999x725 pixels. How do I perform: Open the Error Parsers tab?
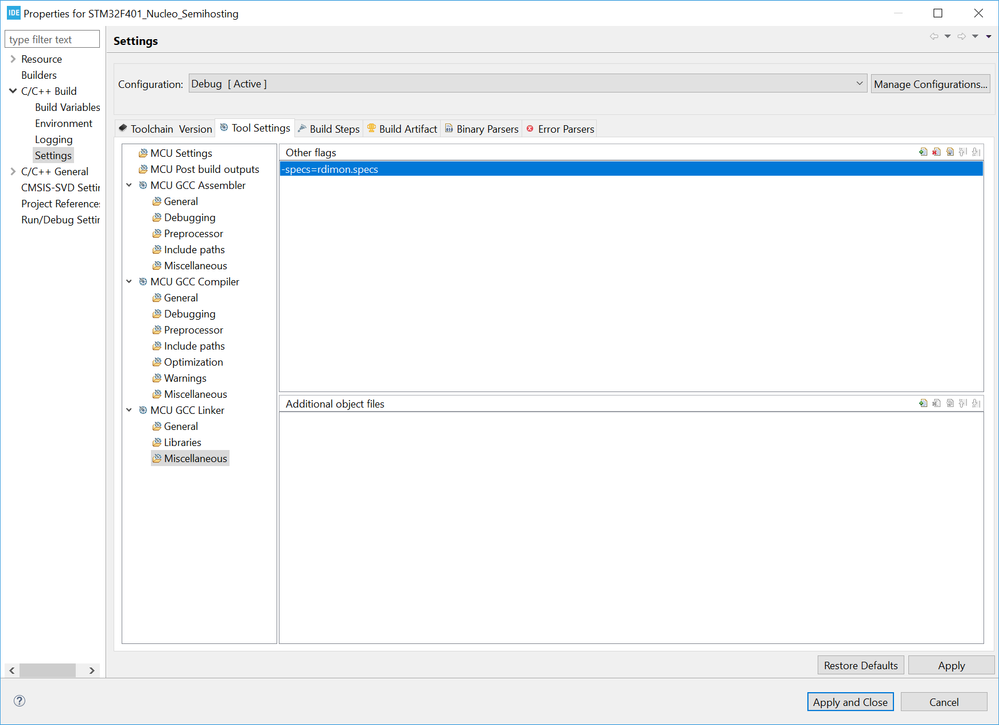pyautogui.click(x=560, y=129)
